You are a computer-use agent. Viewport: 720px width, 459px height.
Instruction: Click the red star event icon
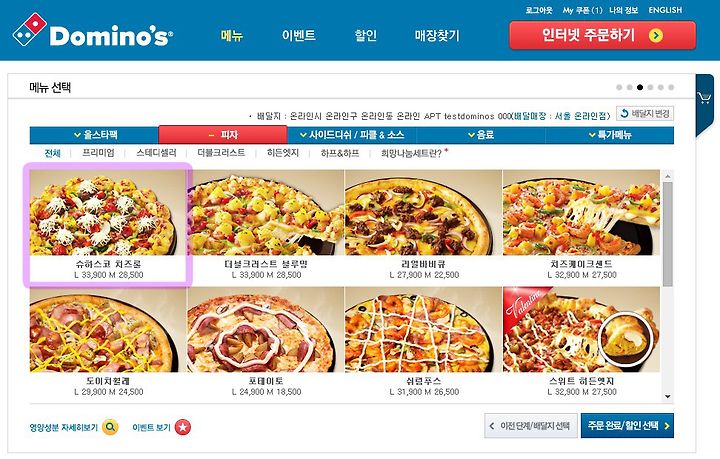[183, 427]
